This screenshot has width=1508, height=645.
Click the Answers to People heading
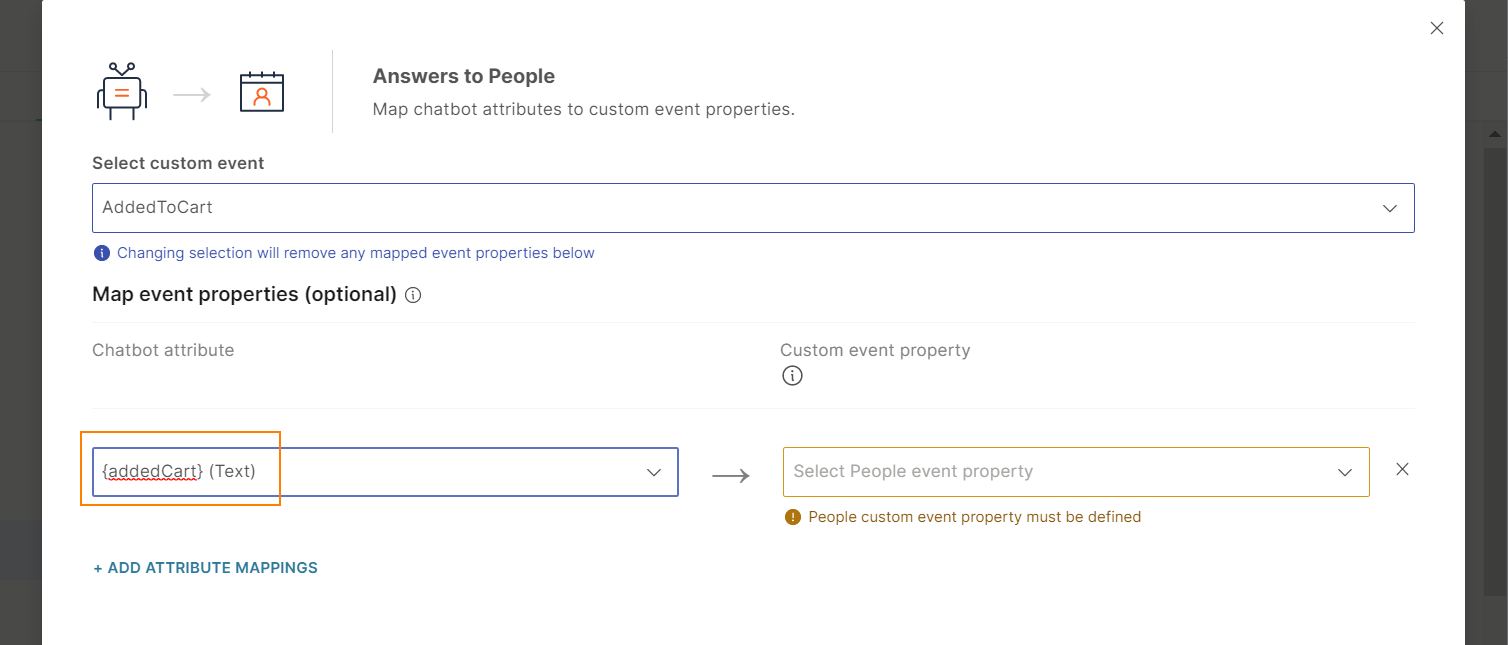[463, 76]
